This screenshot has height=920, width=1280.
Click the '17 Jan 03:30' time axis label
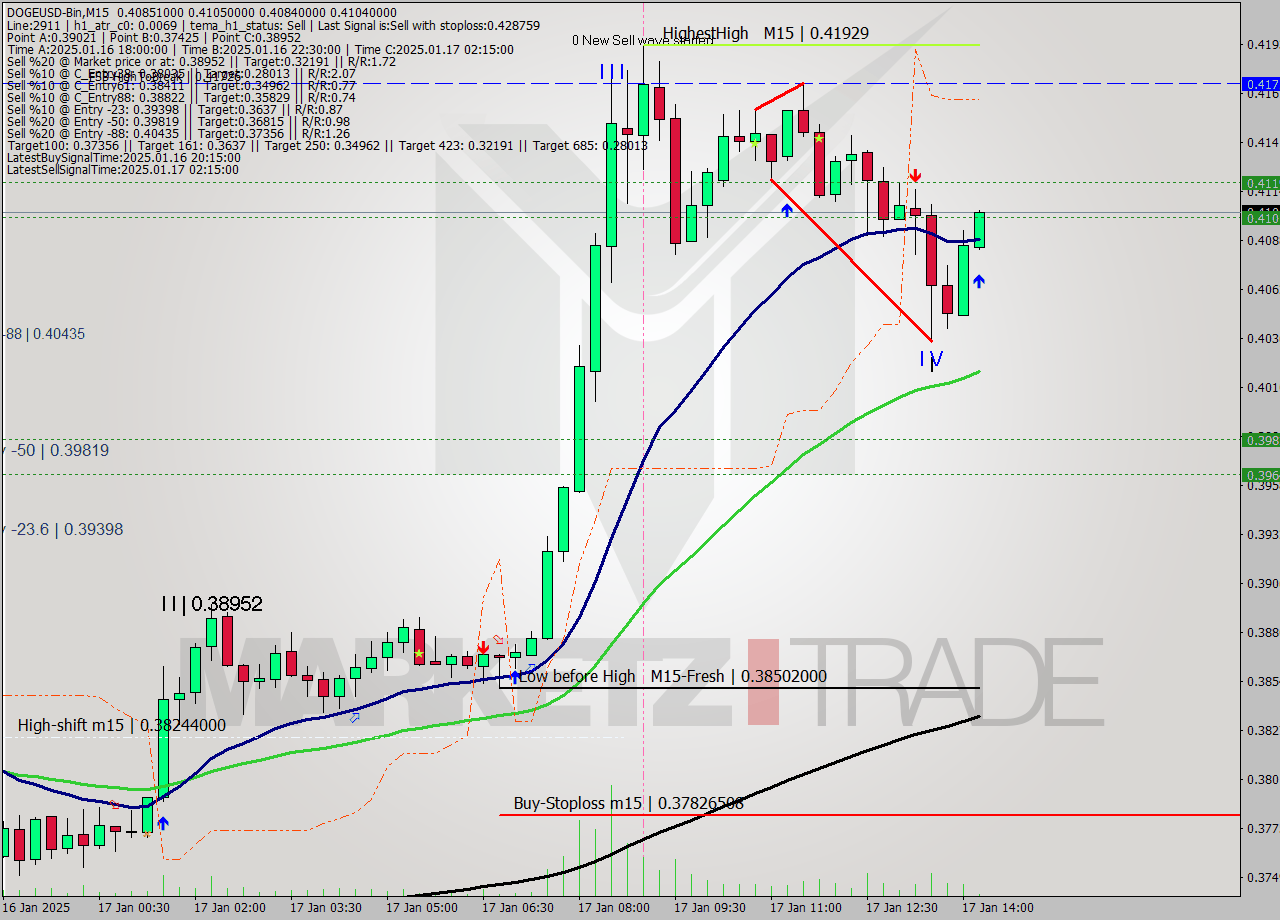click(326, 908)
